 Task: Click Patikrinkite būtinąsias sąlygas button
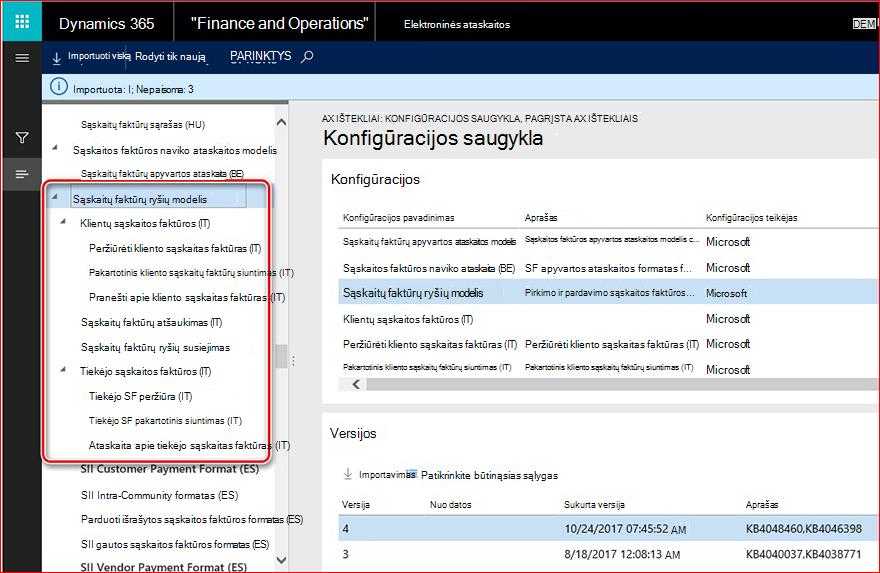coord(489,475)
